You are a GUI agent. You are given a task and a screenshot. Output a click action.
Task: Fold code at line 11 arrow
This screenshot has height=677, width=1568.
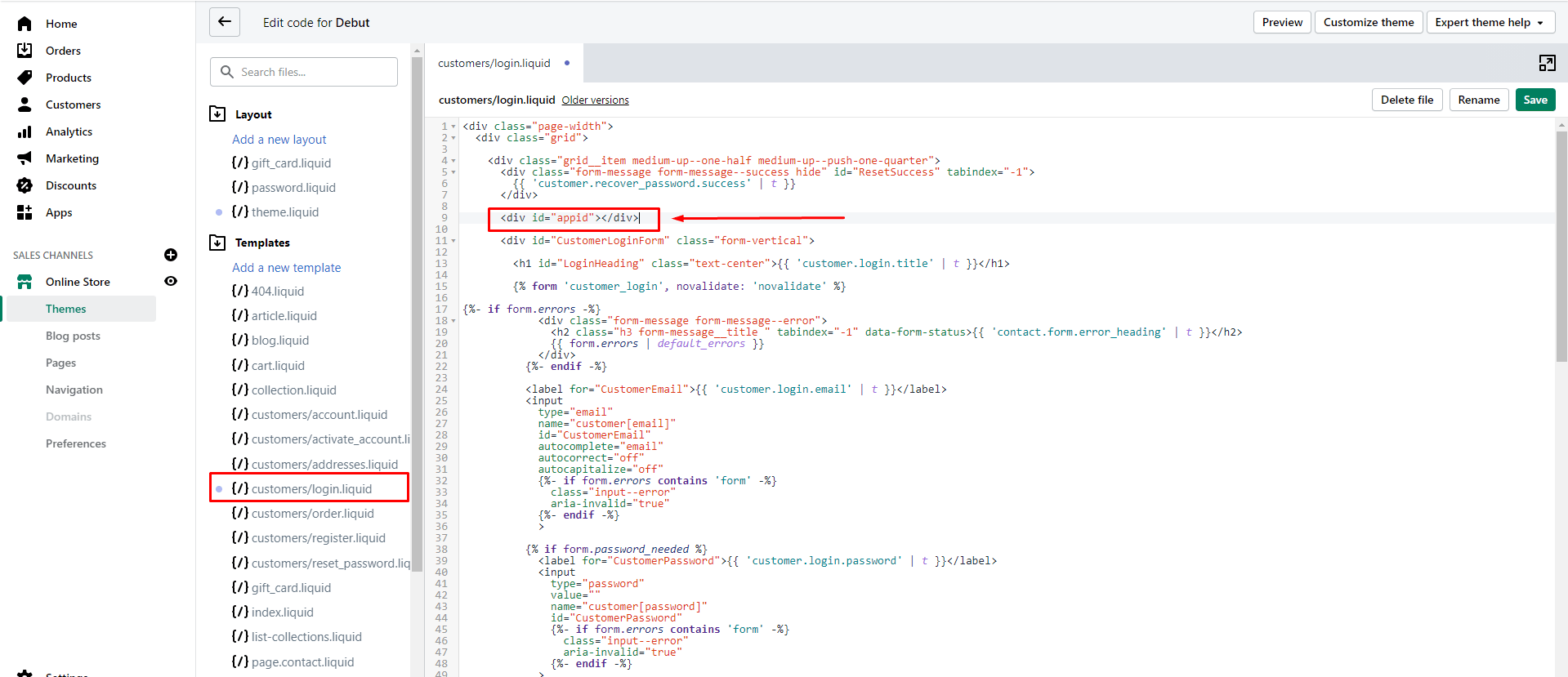453,241
